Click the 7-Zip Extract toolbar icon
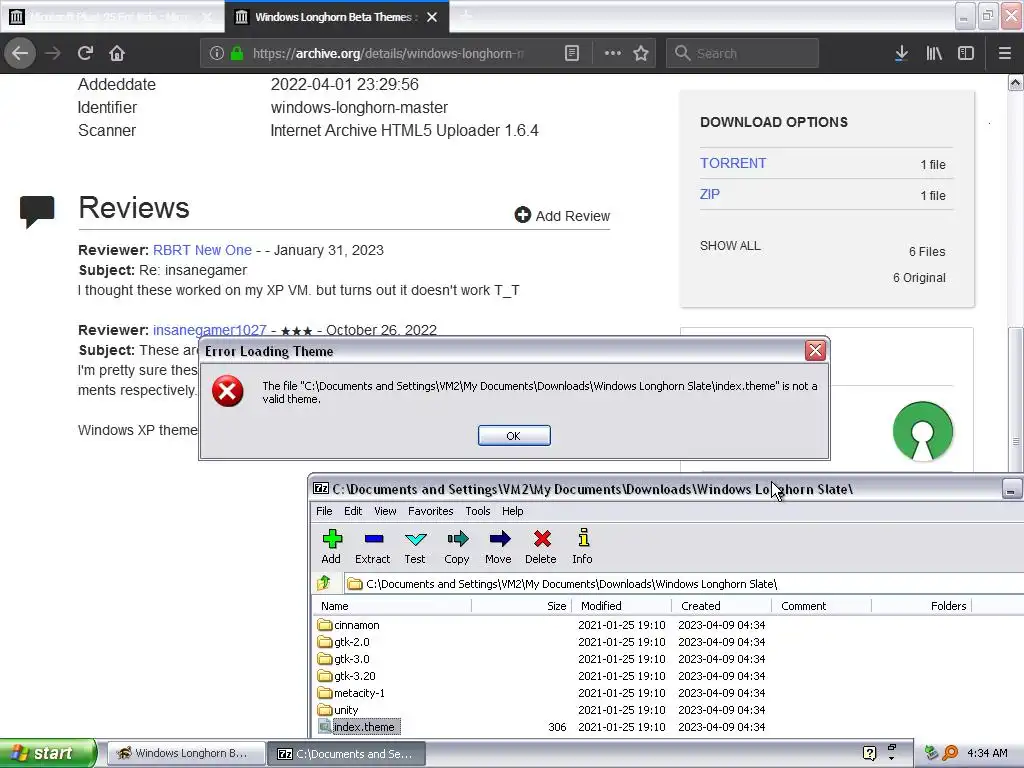 [x=373, y=547]
